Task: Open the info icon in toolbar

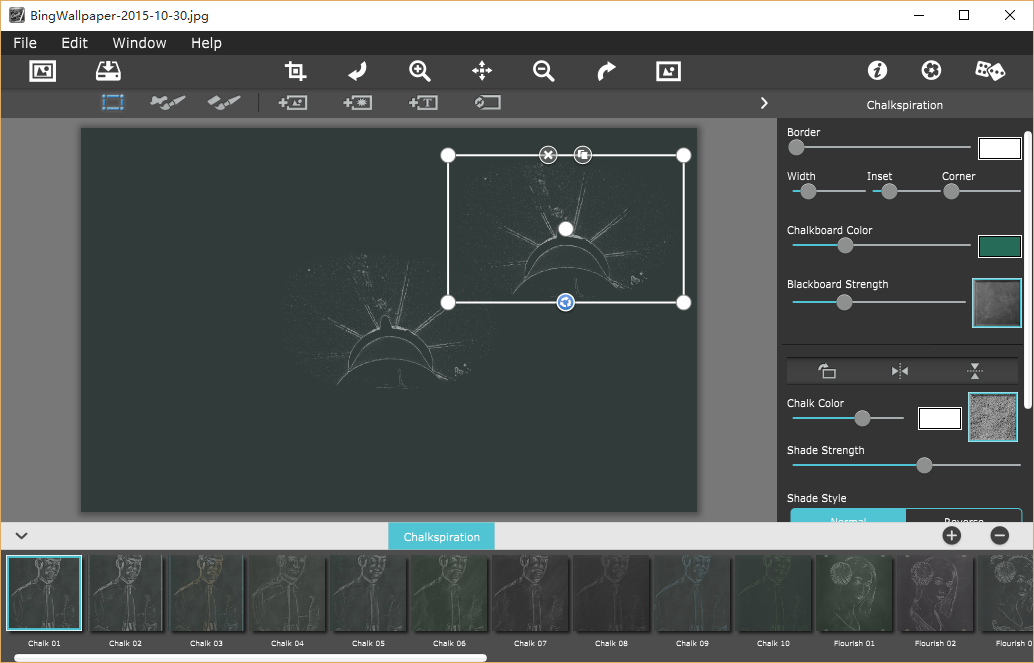Action: coord(877,71)
